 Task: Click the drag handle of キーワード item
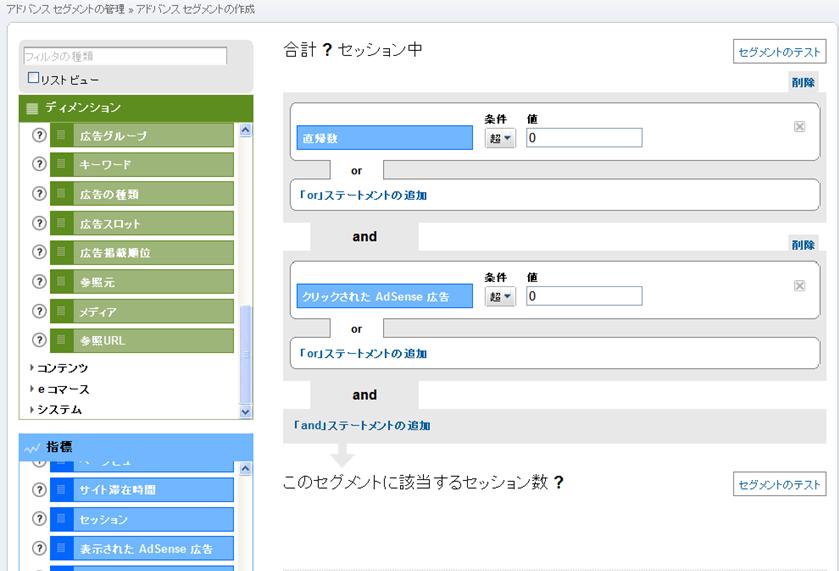61,164
